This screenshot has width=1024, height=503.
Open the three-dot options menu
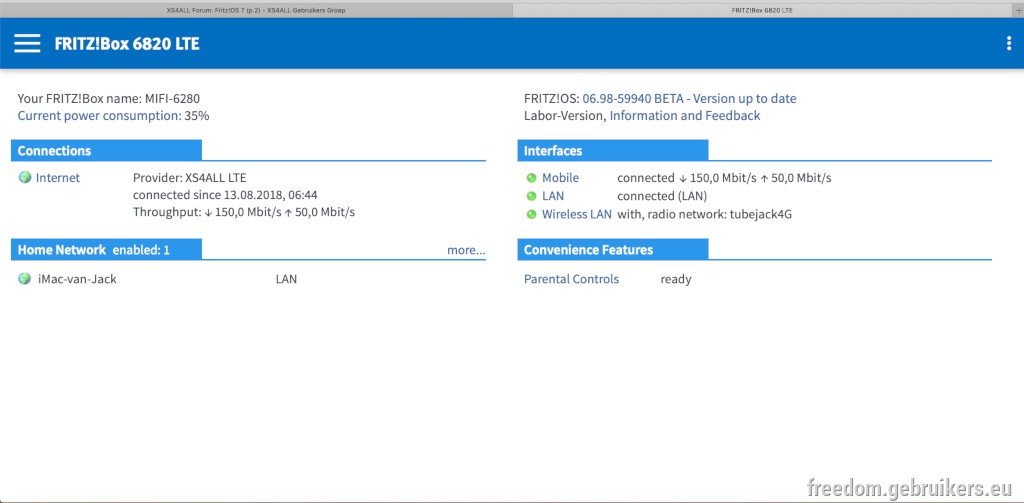1010,44
